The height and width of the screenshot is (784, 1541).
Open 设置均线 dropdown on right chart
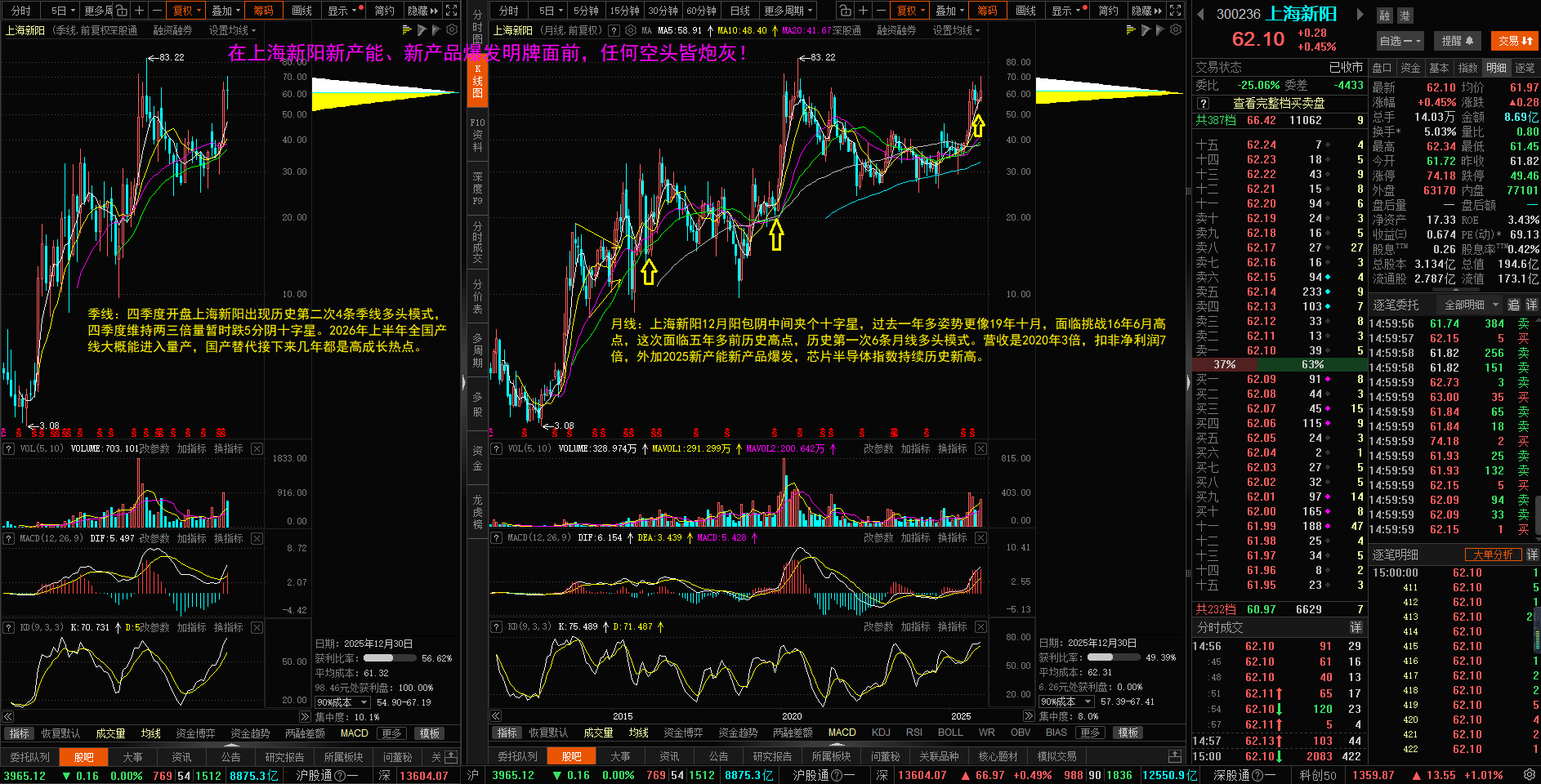pos(956,30)
